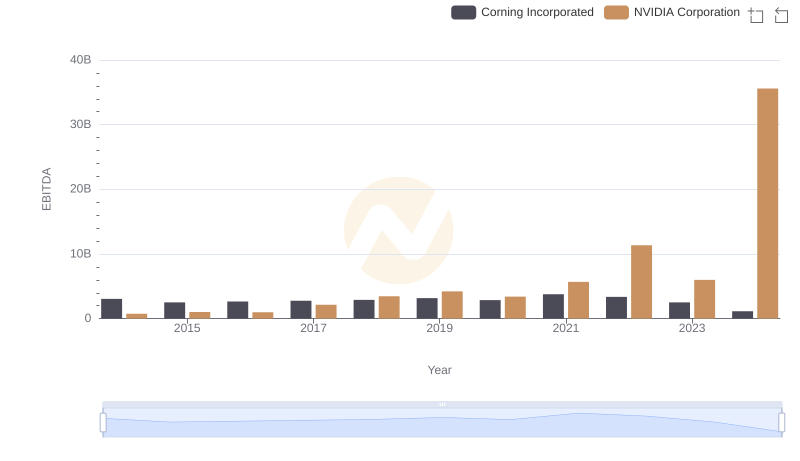Click the NVIDIA bar for 2021

click(x=578, y=300)
